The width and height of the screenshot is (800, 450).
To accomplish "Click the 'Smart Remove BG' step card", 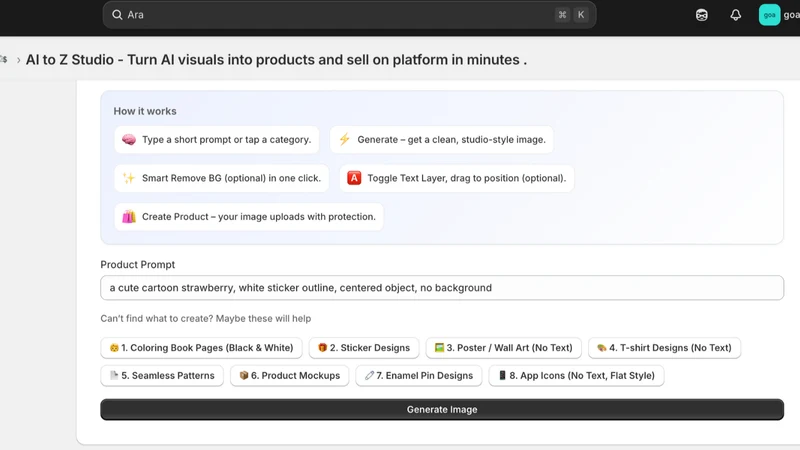I will pyautogui.click(x=222, y=178).
